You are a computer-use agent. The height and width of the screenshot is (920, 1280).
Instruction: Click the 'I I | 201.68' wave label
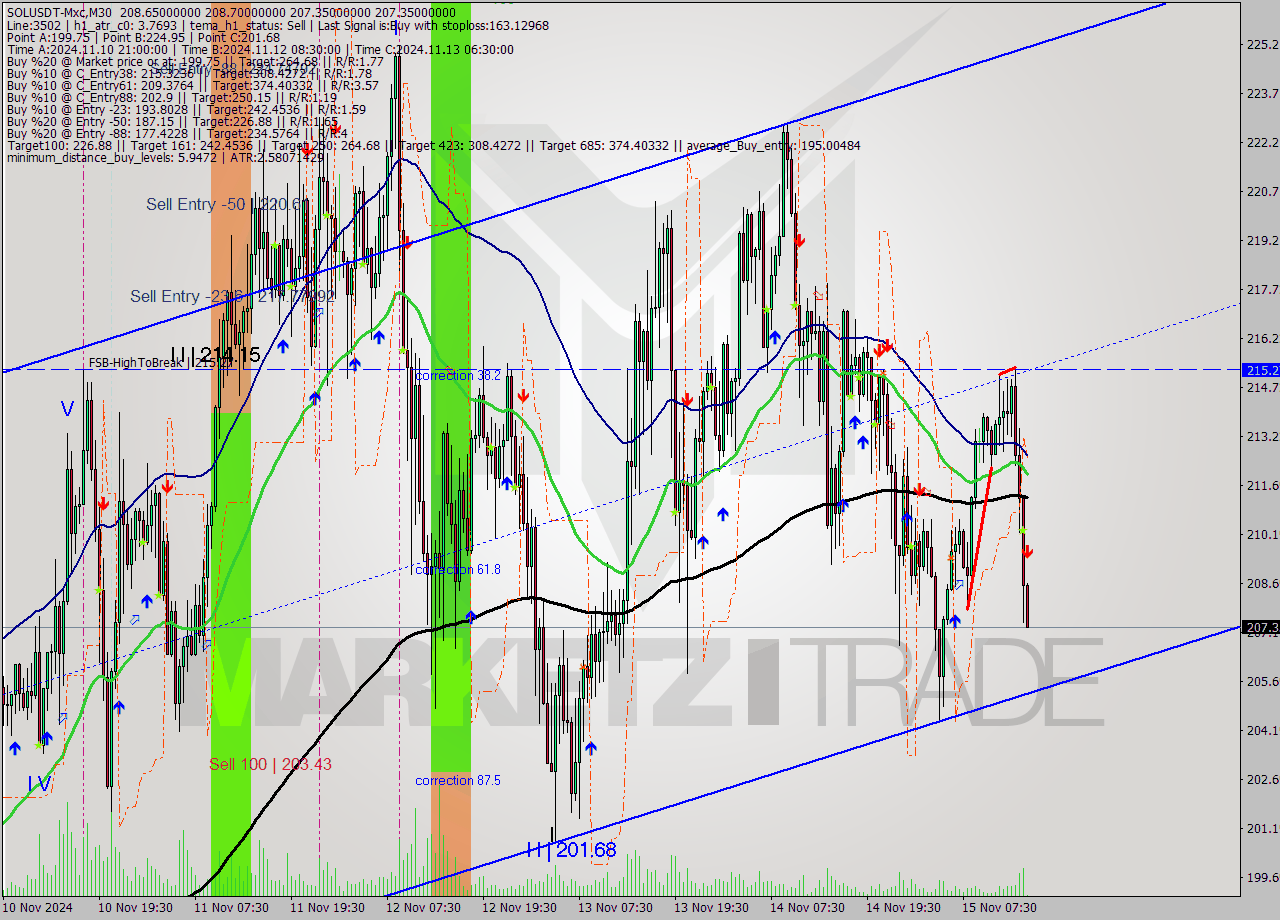click(571, 850)
